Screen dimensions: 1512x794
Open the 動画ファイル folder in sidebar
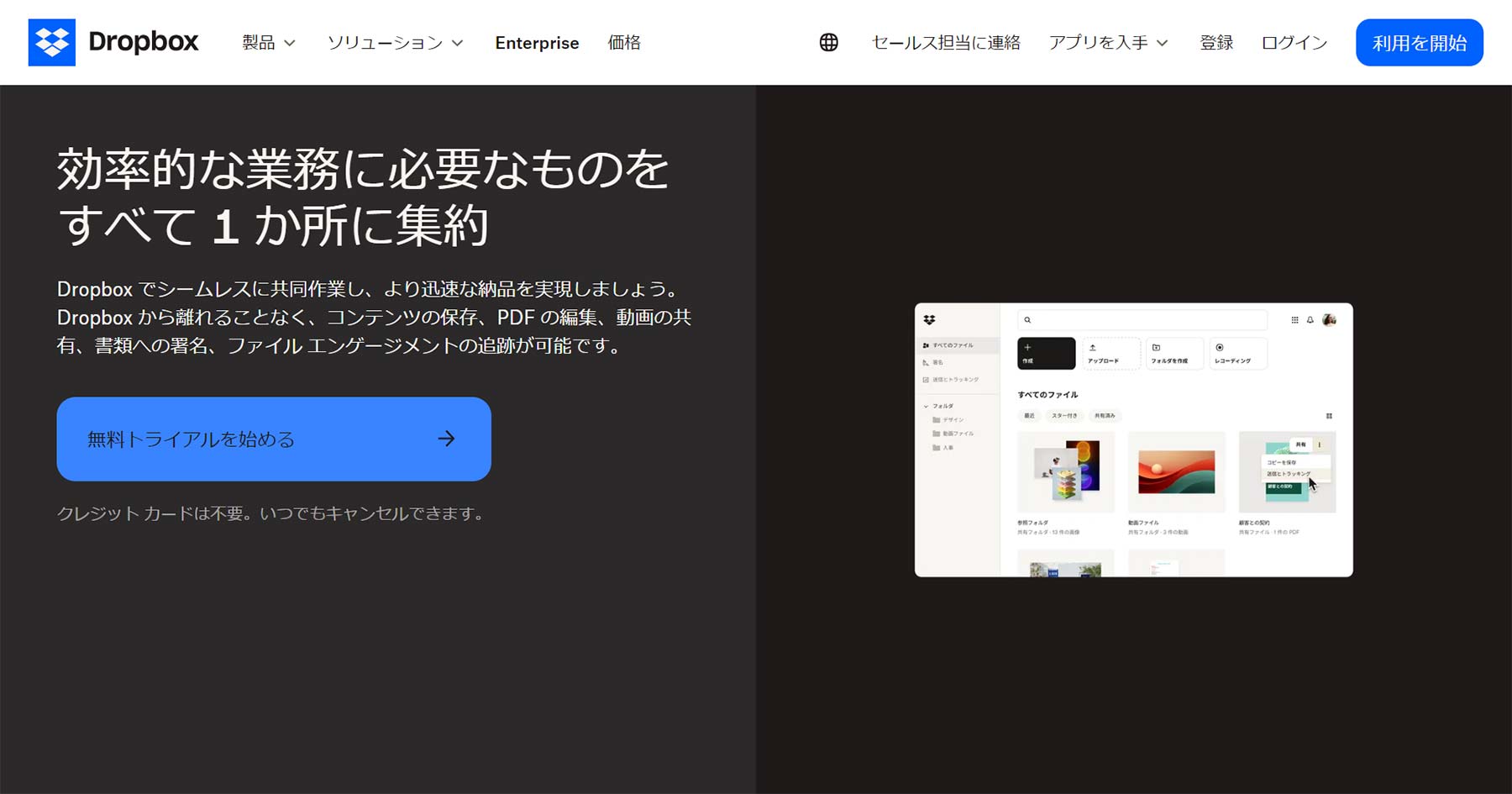[953, 434]
